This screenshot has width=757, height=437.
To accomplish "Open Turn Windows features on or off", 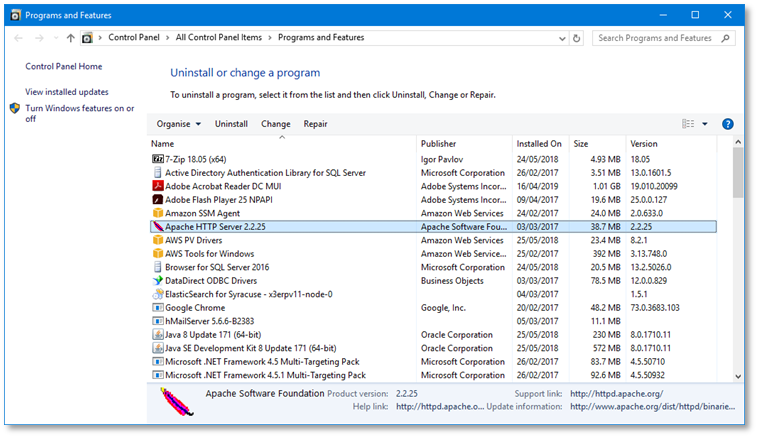I will click(x=79, y=113).
